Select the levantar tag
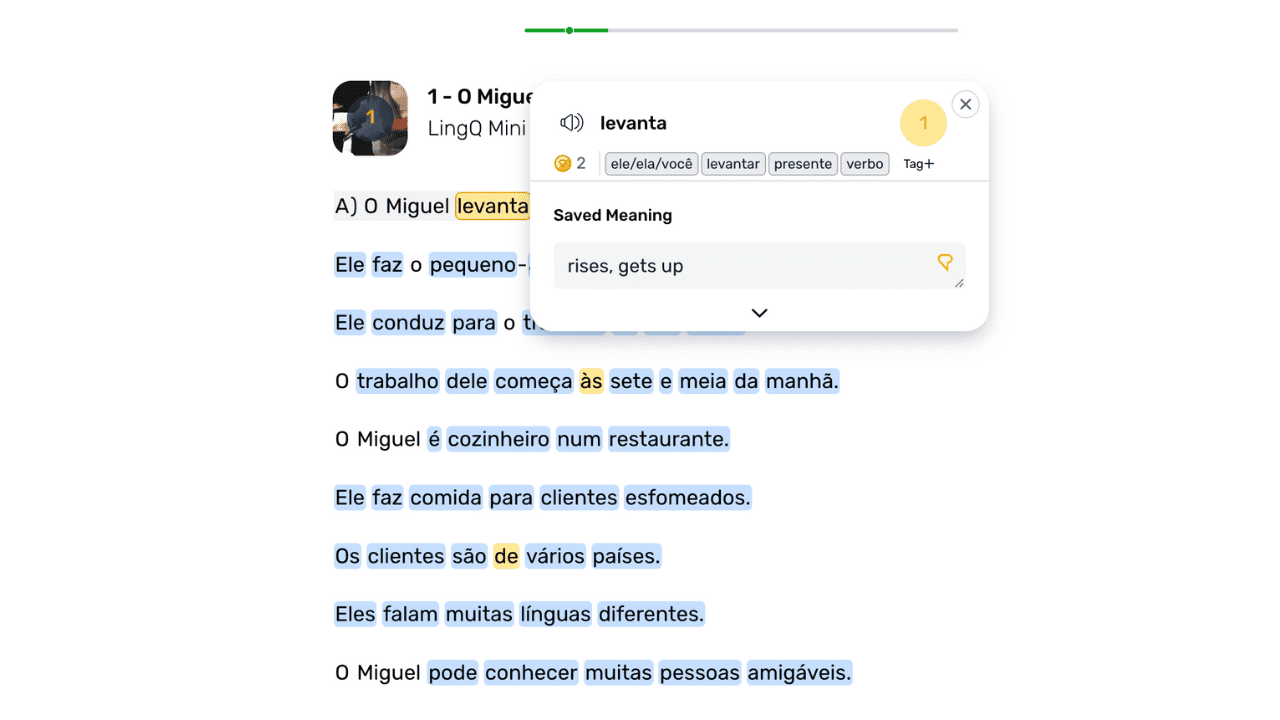The height and width of the screenshot is (720, 1280). 733,164
